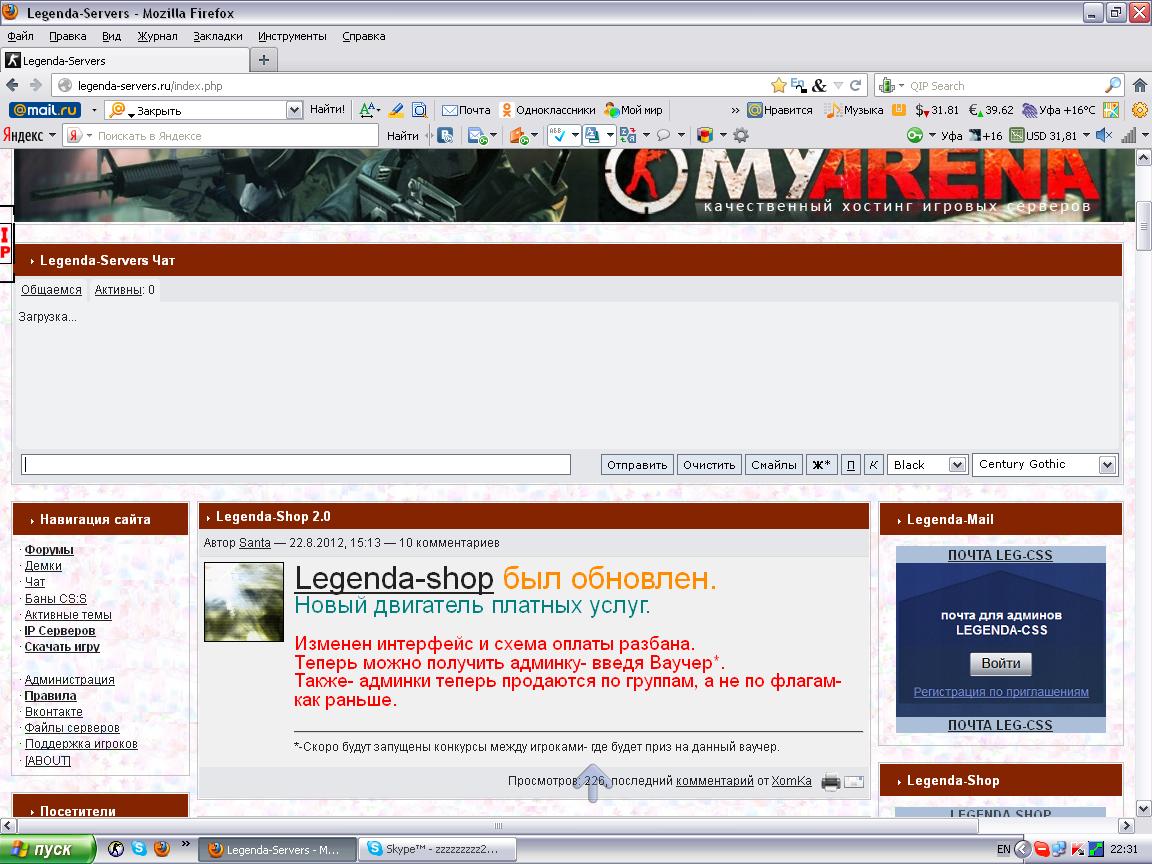Image resolution: width=1152 pixels, height=864 pixels.
Task: Open the Файл menu
Action: 21,36
